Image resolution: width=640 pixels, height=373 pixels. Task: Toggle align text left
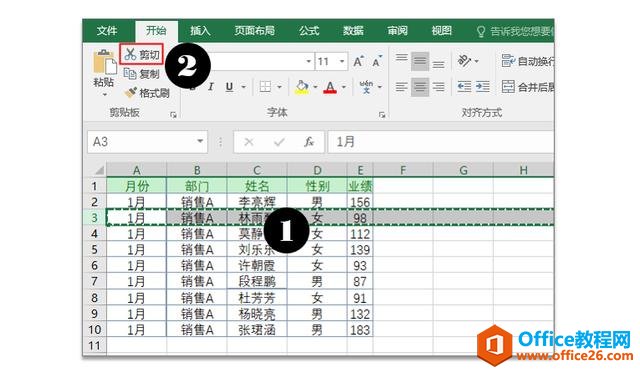coord(402,87)
